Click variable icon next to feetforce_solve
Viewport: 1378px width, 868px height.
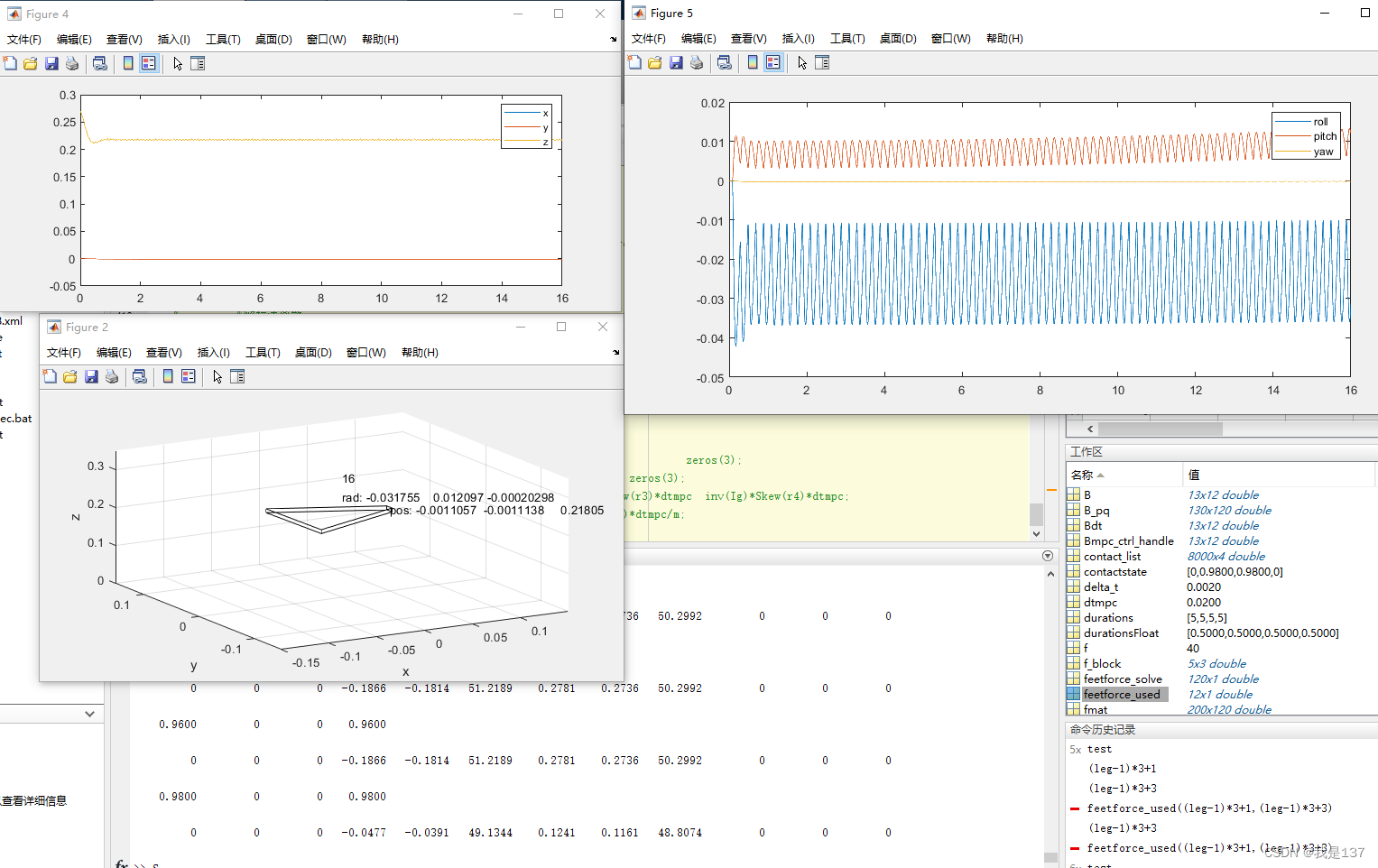click(x=1074, y=679)
